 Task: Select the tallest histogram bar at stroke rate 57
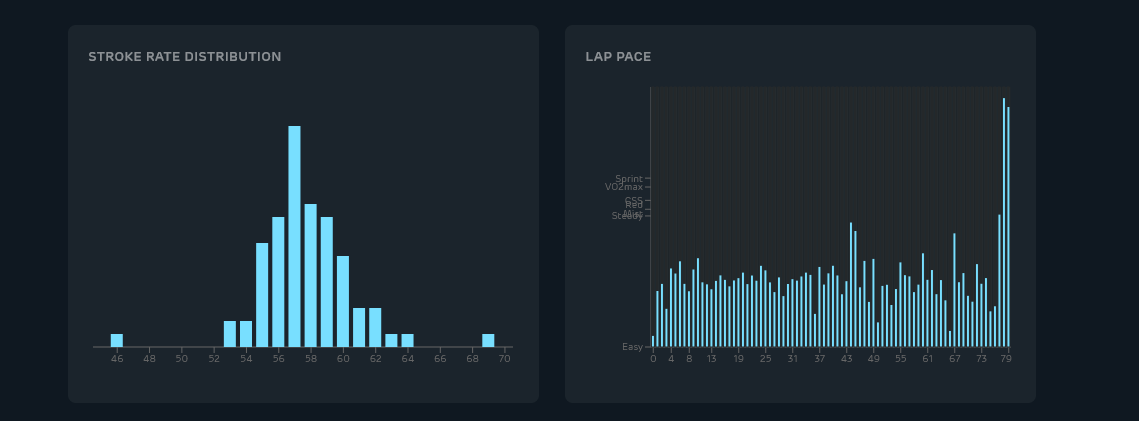[294, 237]
